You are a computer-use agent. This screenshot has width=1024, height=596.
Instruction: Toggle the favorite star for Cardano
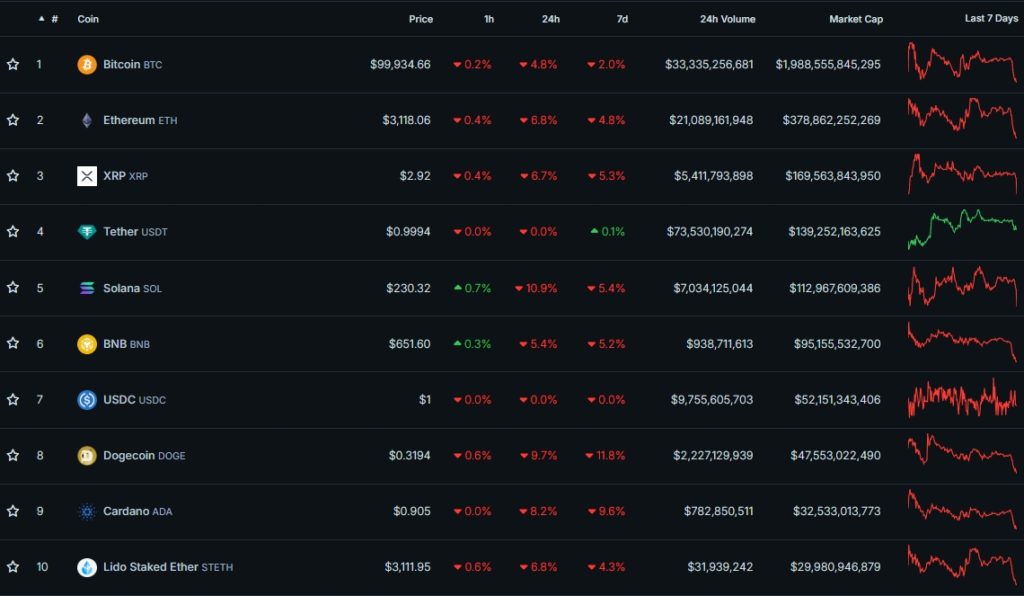click(x=13, y=511)
